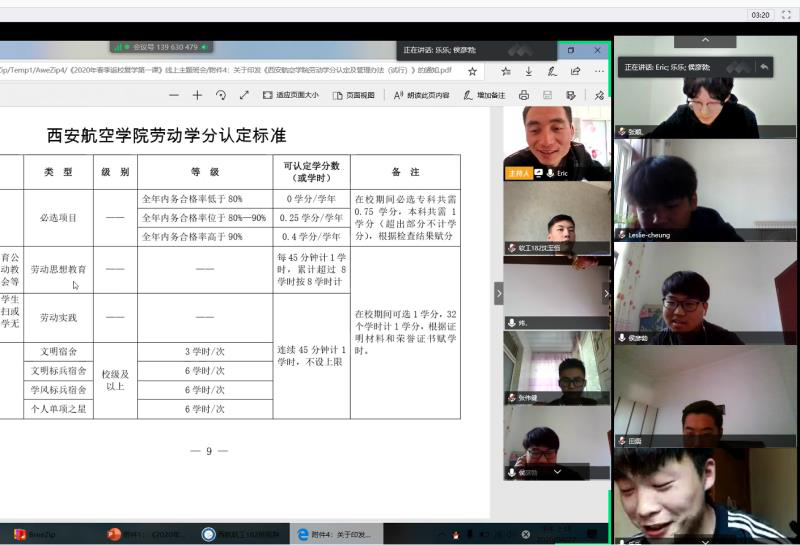This screenshot has height=545, width=800.
Task: Click the share icon in browser toolbar
Action: click(575, 71)
